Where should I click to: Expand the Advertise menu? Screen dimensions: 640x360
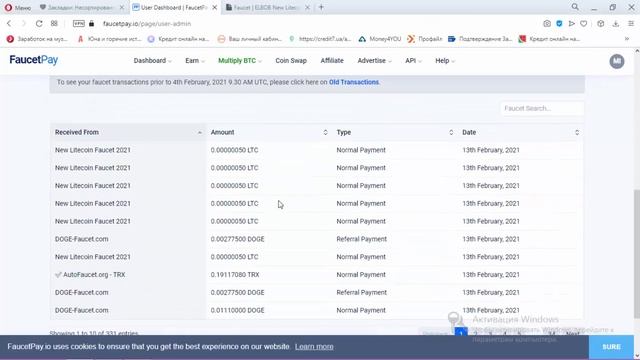coord(374,60)
